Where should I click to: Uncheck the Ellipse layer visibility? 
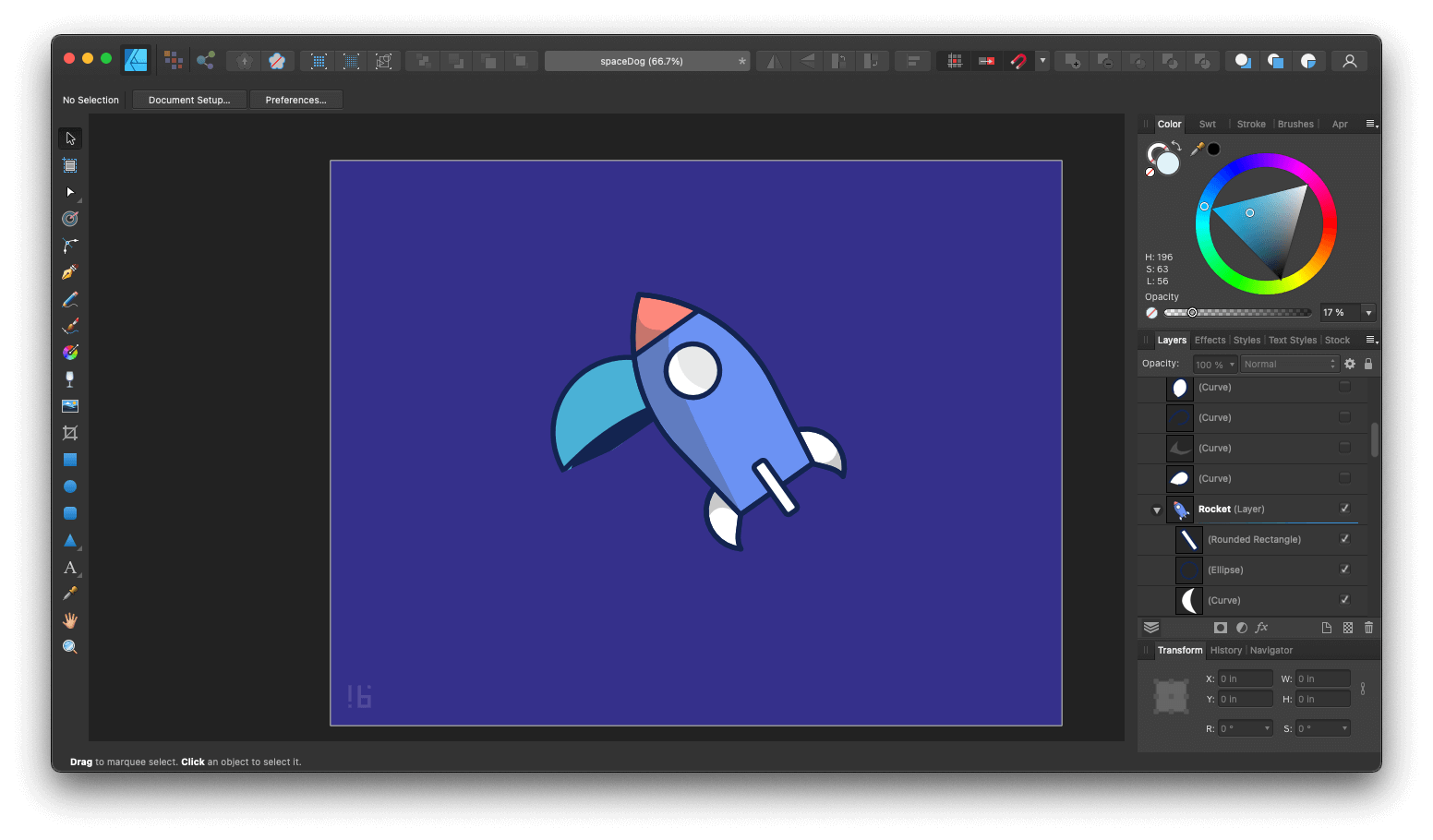point(1344,570)
